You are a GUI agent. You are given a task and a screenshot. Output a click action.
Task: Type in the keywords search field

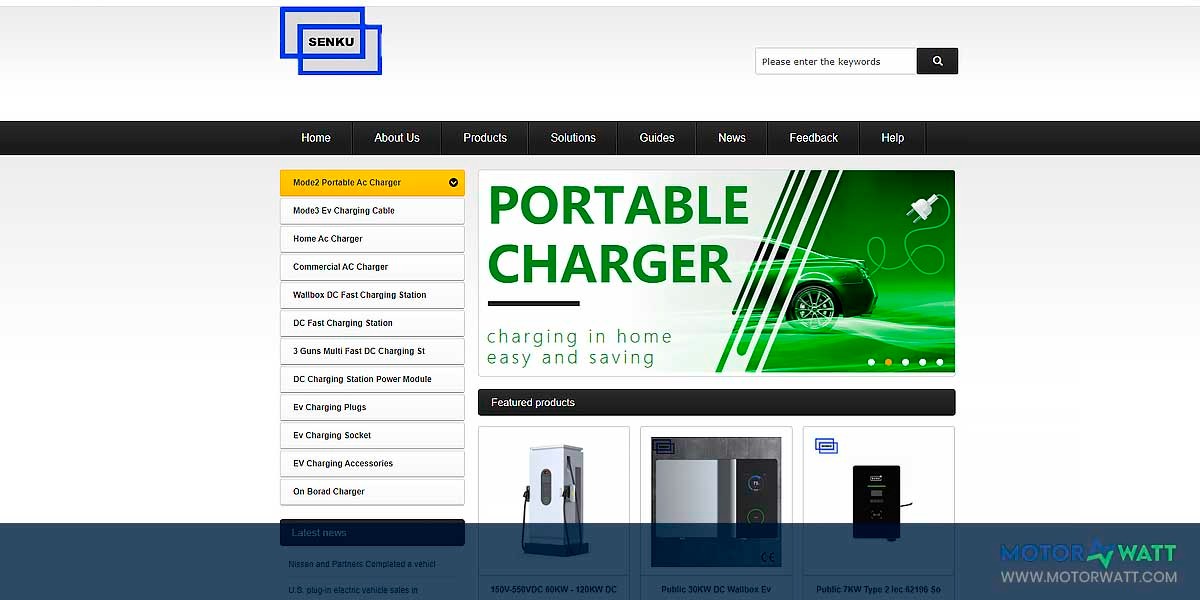point(835,61)
